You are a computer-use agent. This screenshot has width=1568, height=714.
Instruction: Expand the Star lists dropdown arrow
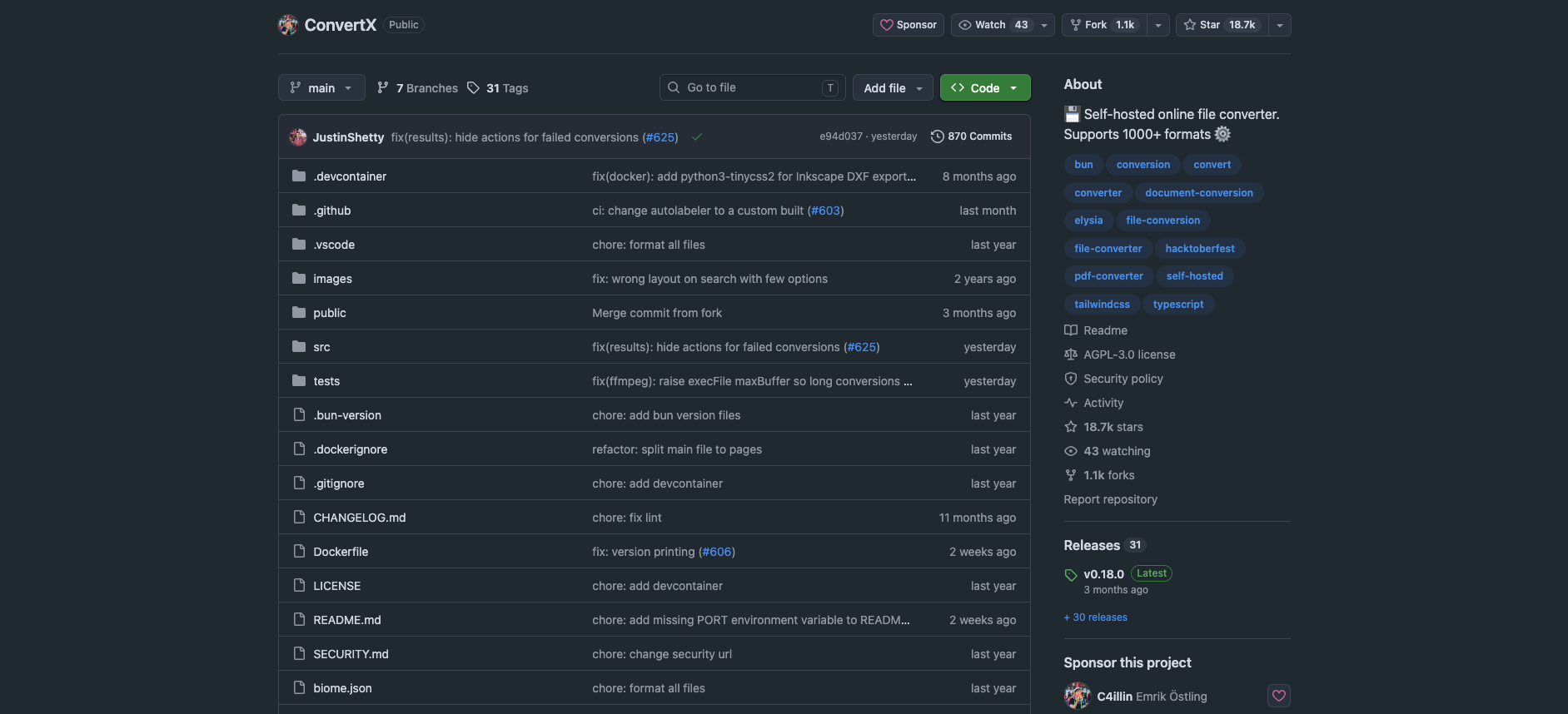tap(1280, 25)
